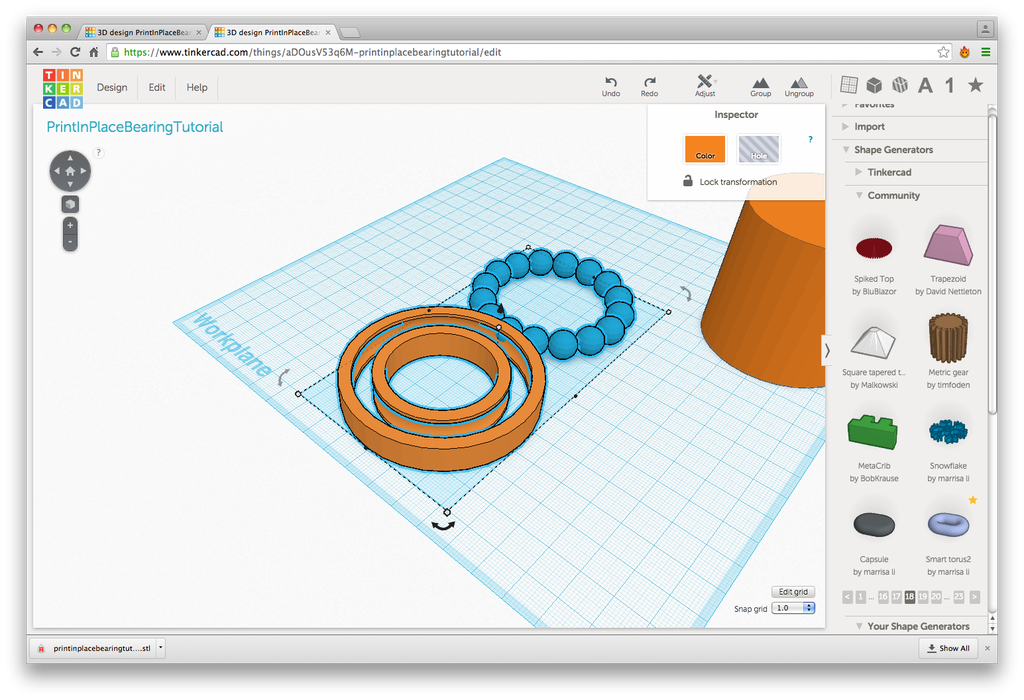
Task: Click the browser home icon
Action: point(93,52)
